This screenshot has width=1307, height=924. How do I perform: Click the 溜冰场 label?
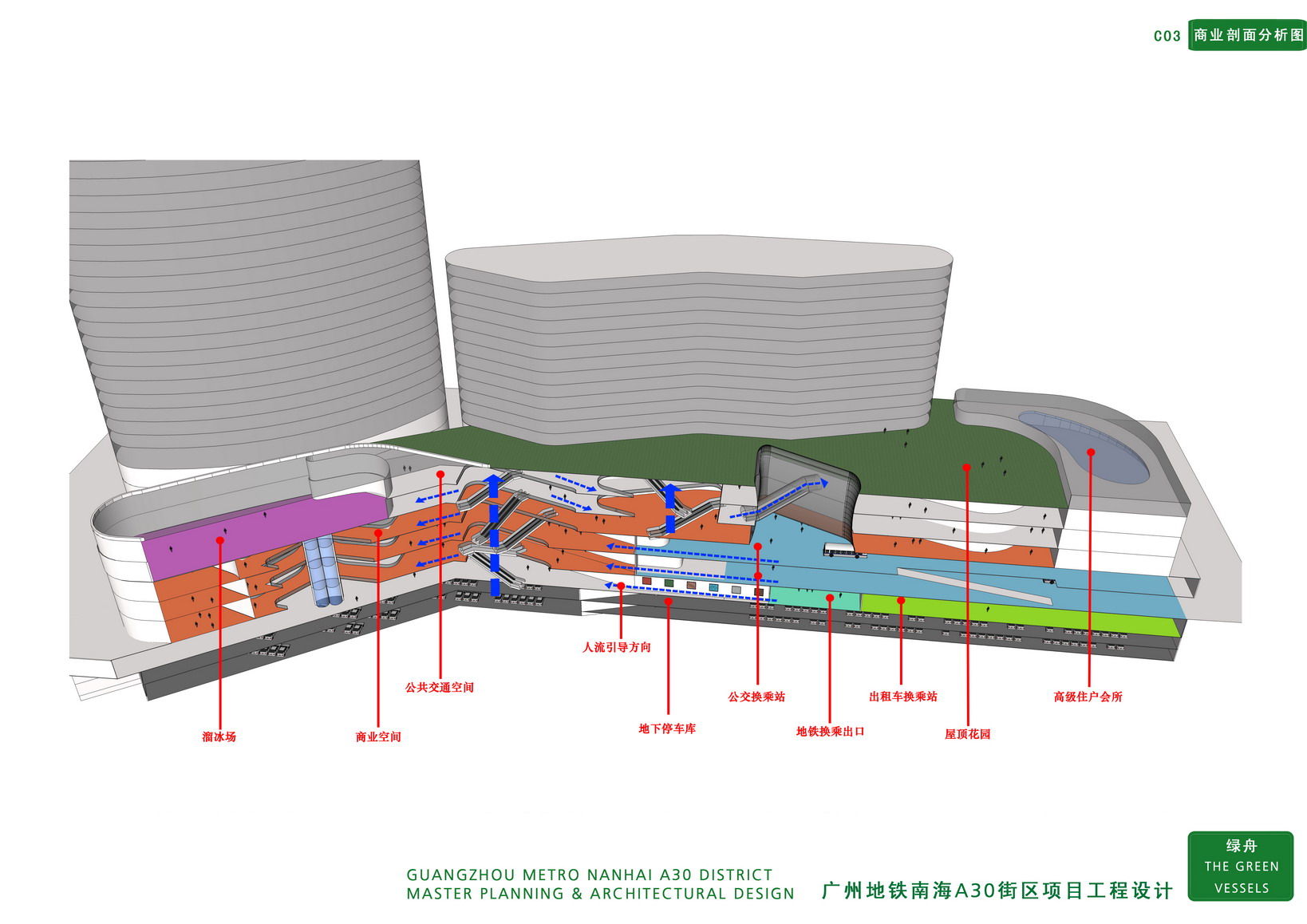[219, 737]
